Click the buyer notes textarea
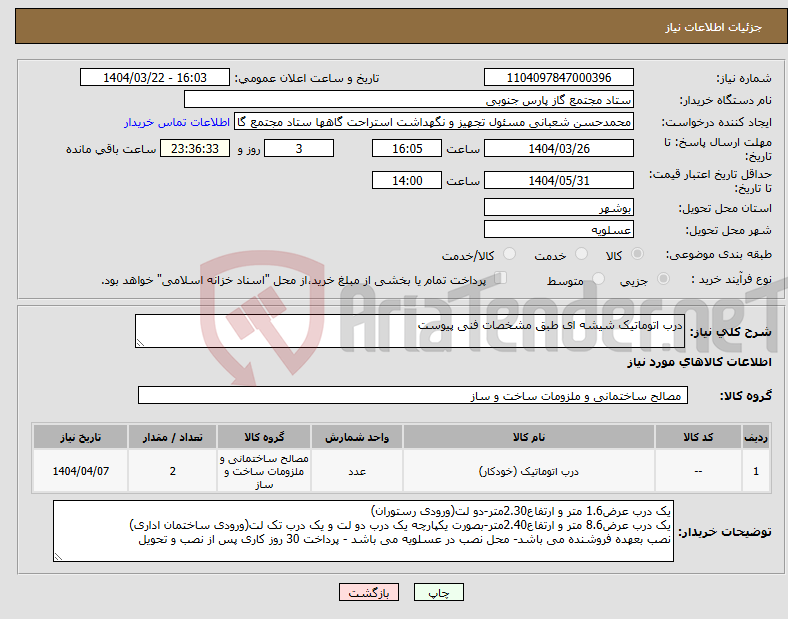Screen dimensions: 788x619 click(363, 531)
